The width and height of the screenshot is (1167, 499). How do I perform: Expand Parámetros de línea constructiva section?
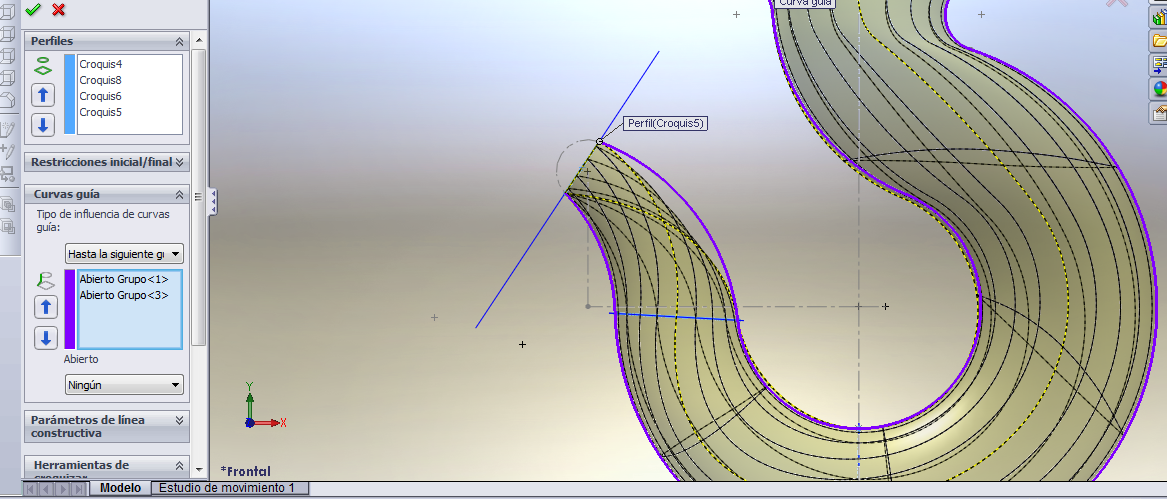point(179,420)
